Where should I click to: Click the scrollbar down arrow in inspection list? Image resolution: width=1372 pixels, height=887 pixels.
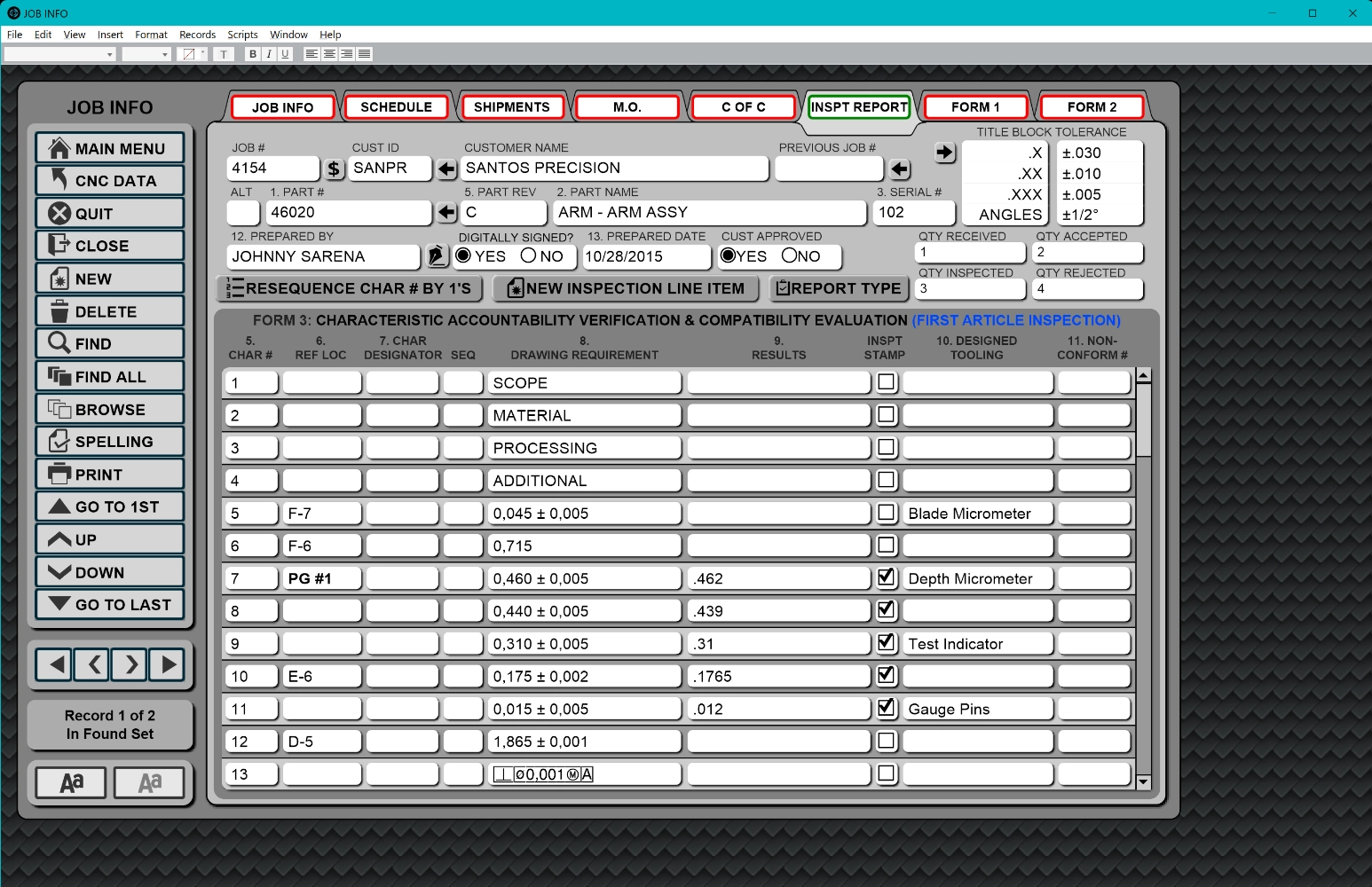[x=1143, y=782]
